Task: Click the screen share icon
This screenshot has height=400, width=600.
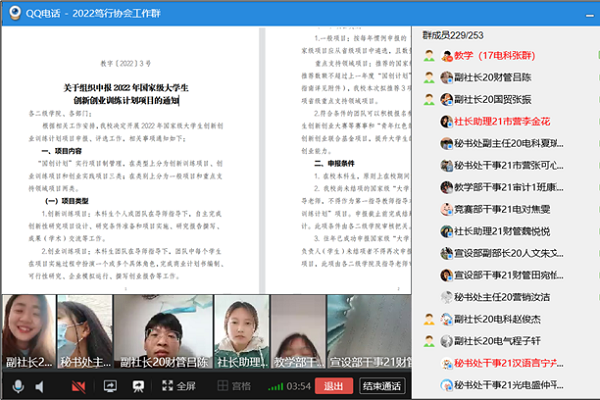Action: (110, 386)
